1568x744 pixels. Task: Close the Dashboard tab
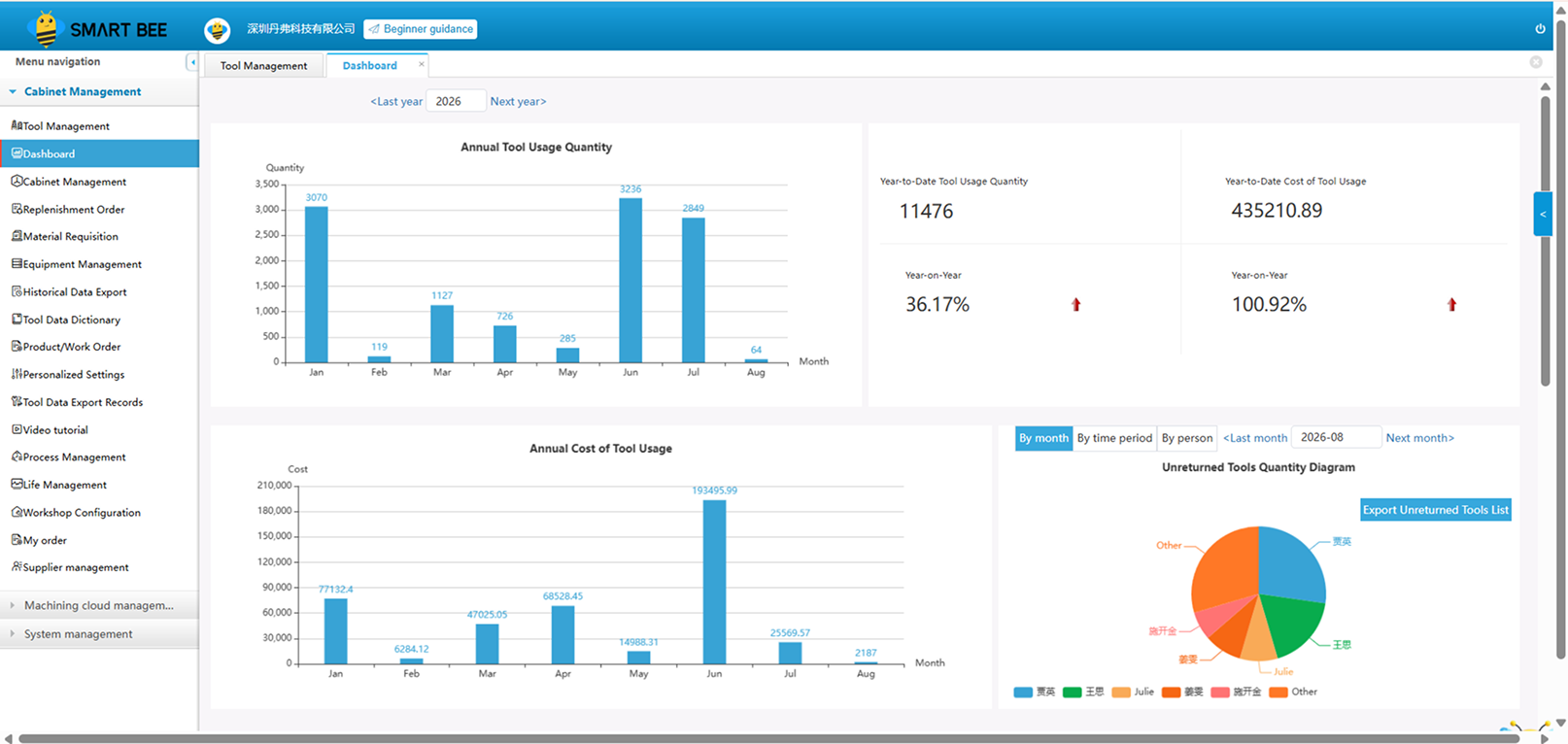[x=422, y=64]
